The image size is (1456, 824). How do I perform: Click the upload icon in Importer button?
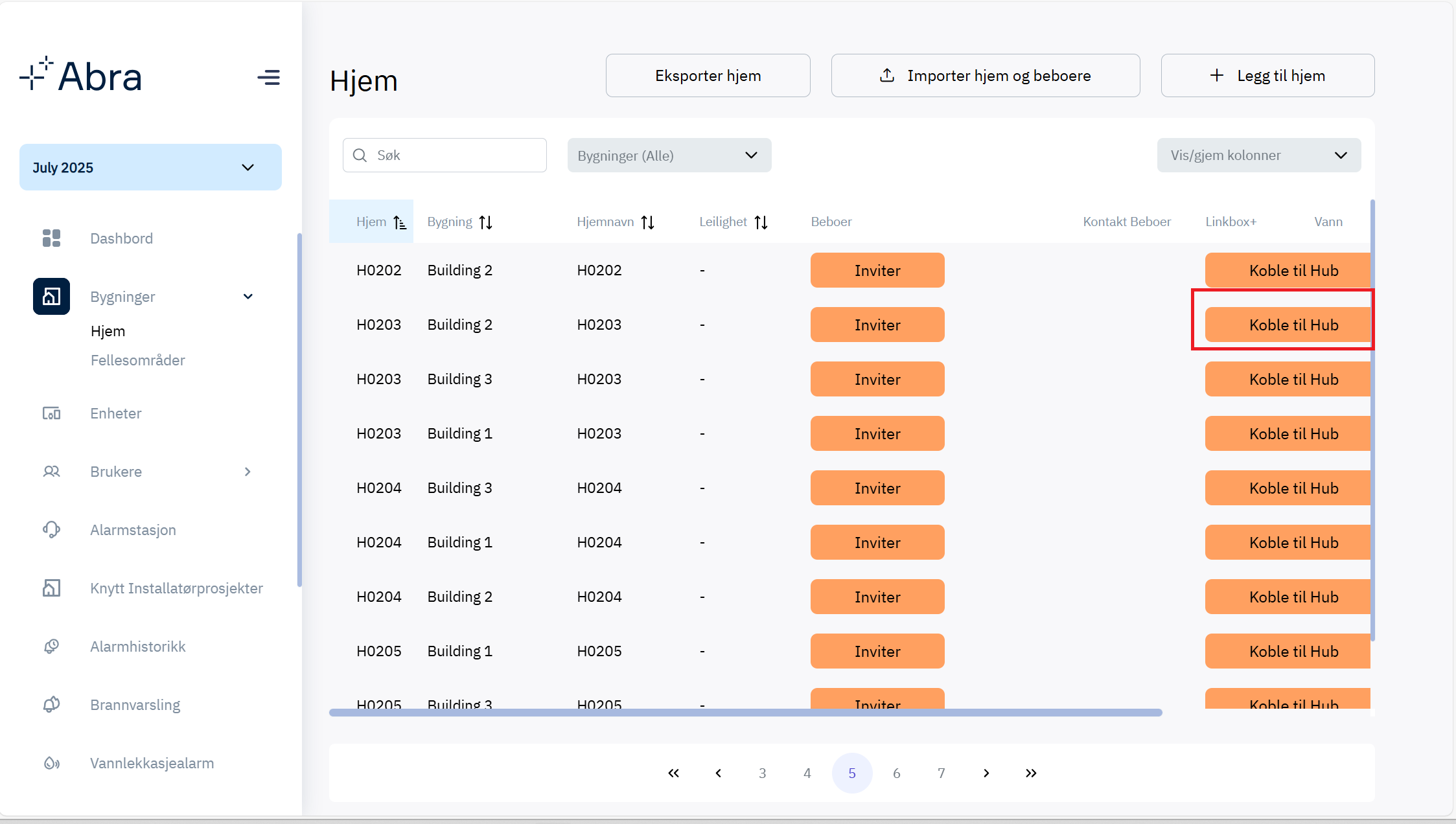[887, 76]
